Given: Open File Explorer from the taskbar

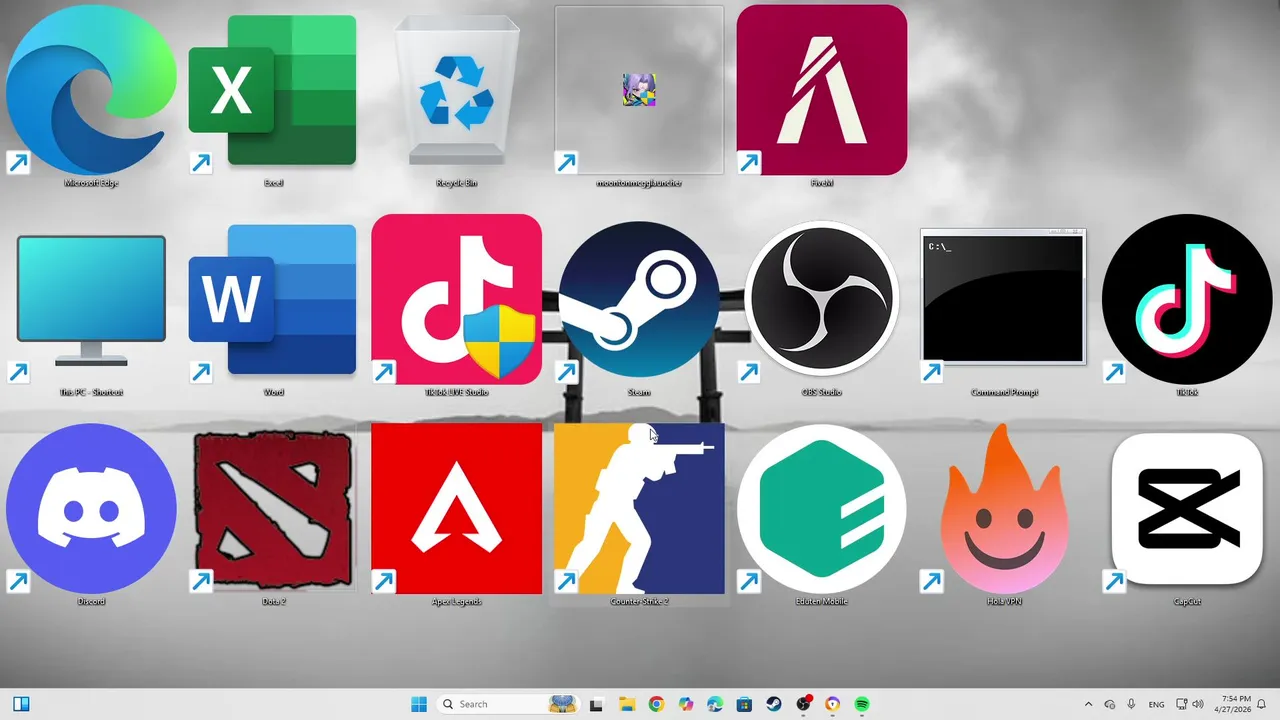Looking at the screenshot, I should [x=626, y=704].
